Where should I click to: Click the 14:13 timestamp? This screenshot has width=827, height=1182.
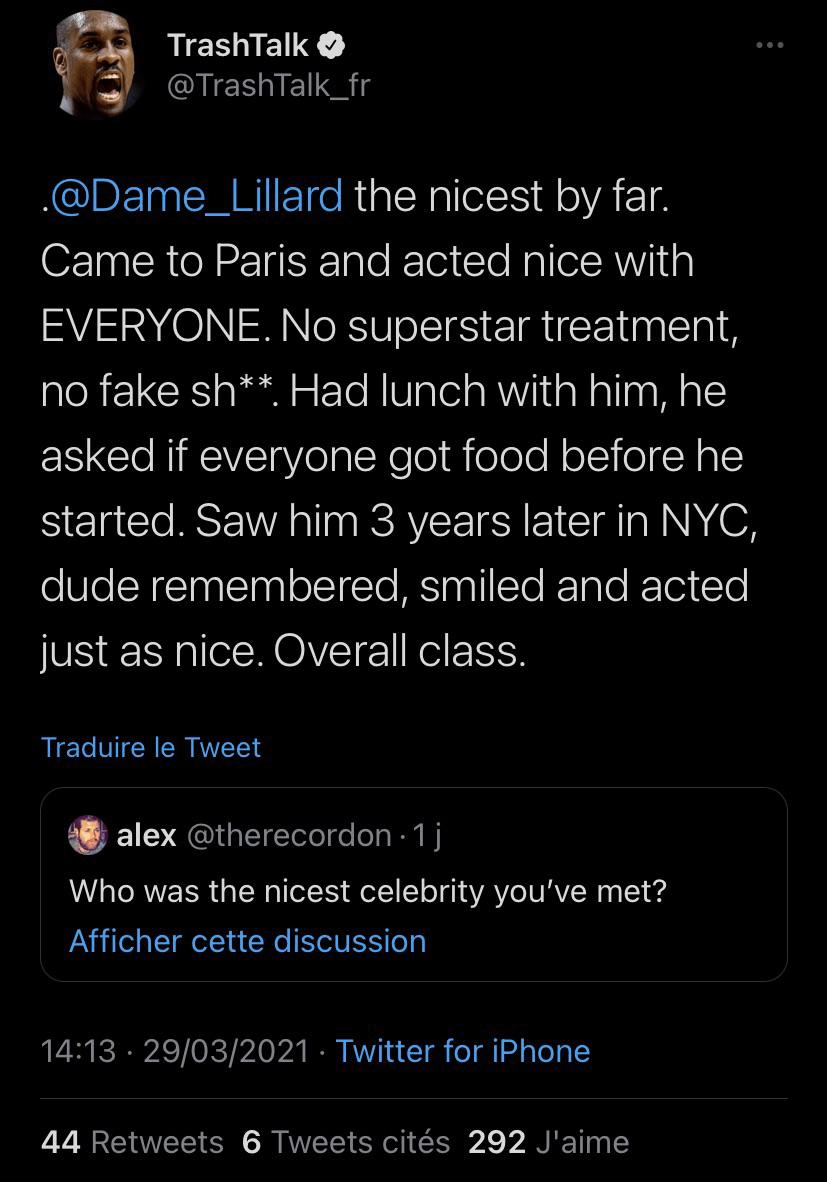pyautogui.click(x=78, y=1051)
